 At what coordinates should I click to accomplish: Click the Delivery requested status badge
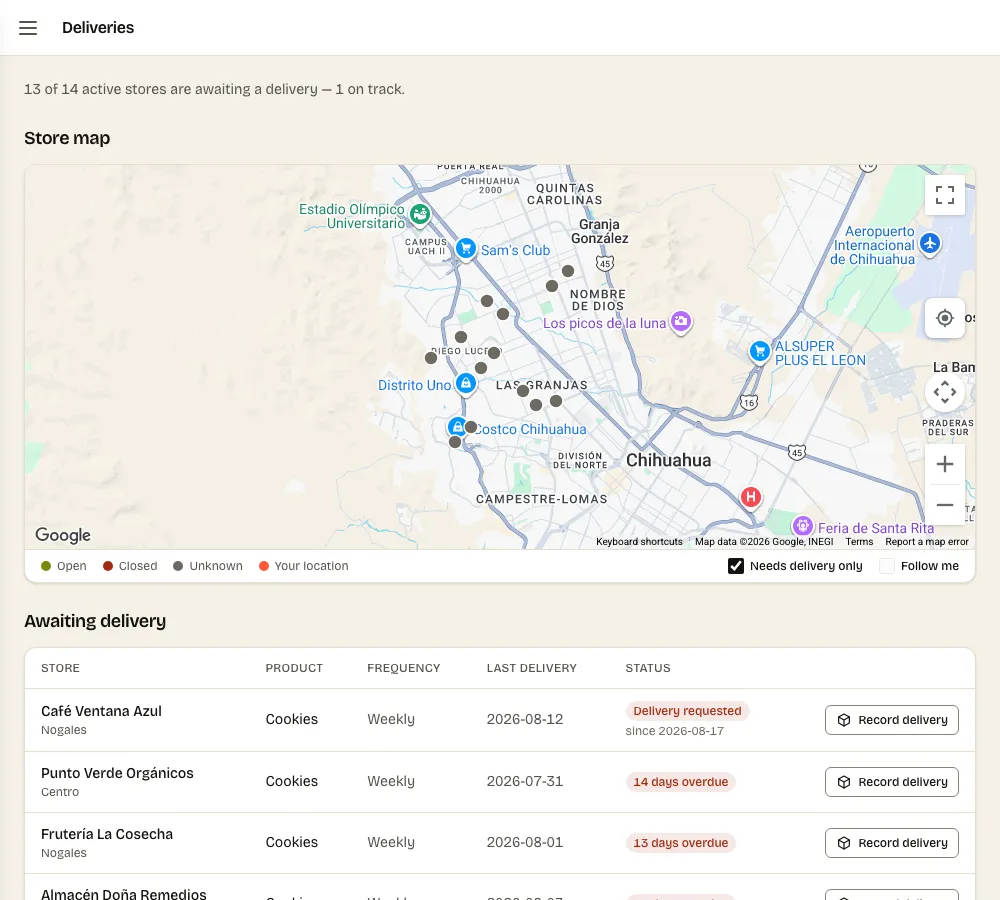687,711
